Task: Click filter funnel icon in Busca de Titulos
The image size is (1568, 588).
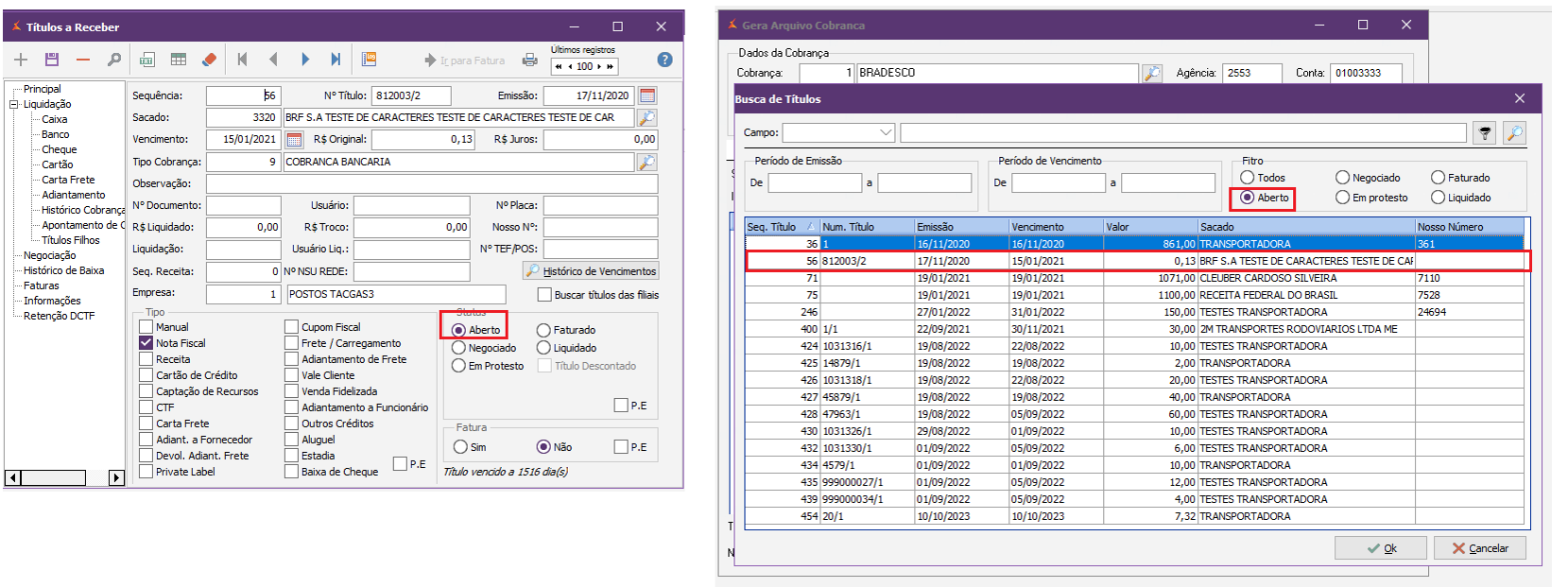Action: pos(1485,133)
